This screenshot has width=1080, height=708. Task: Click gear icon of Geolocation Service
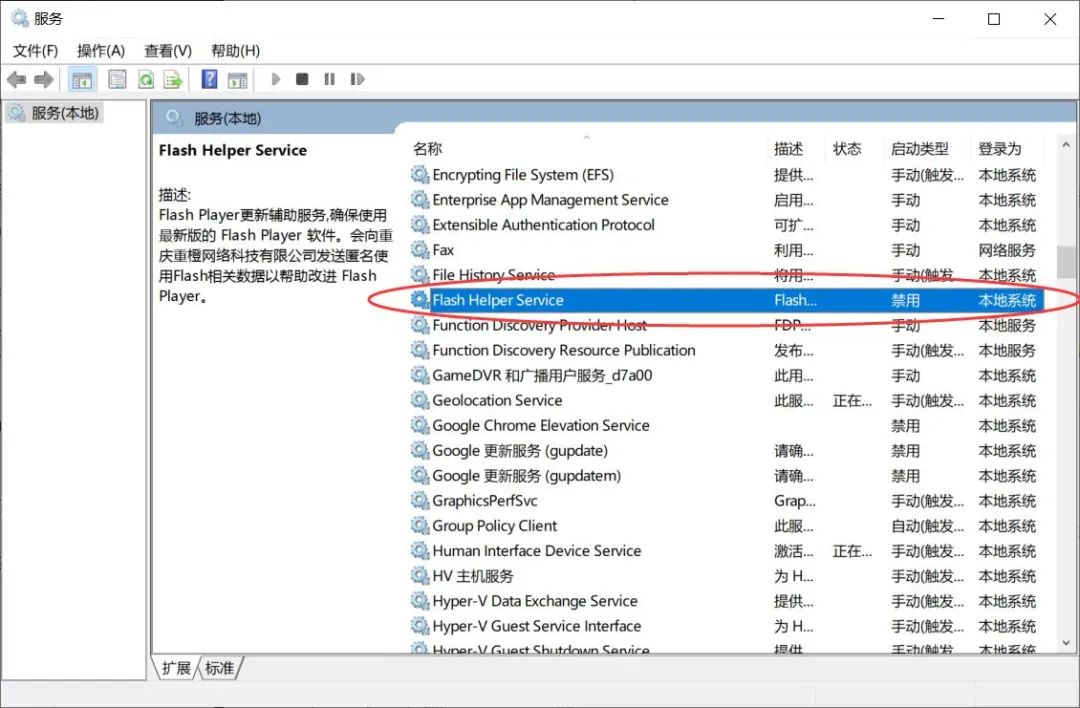click(x=420, y=400)
